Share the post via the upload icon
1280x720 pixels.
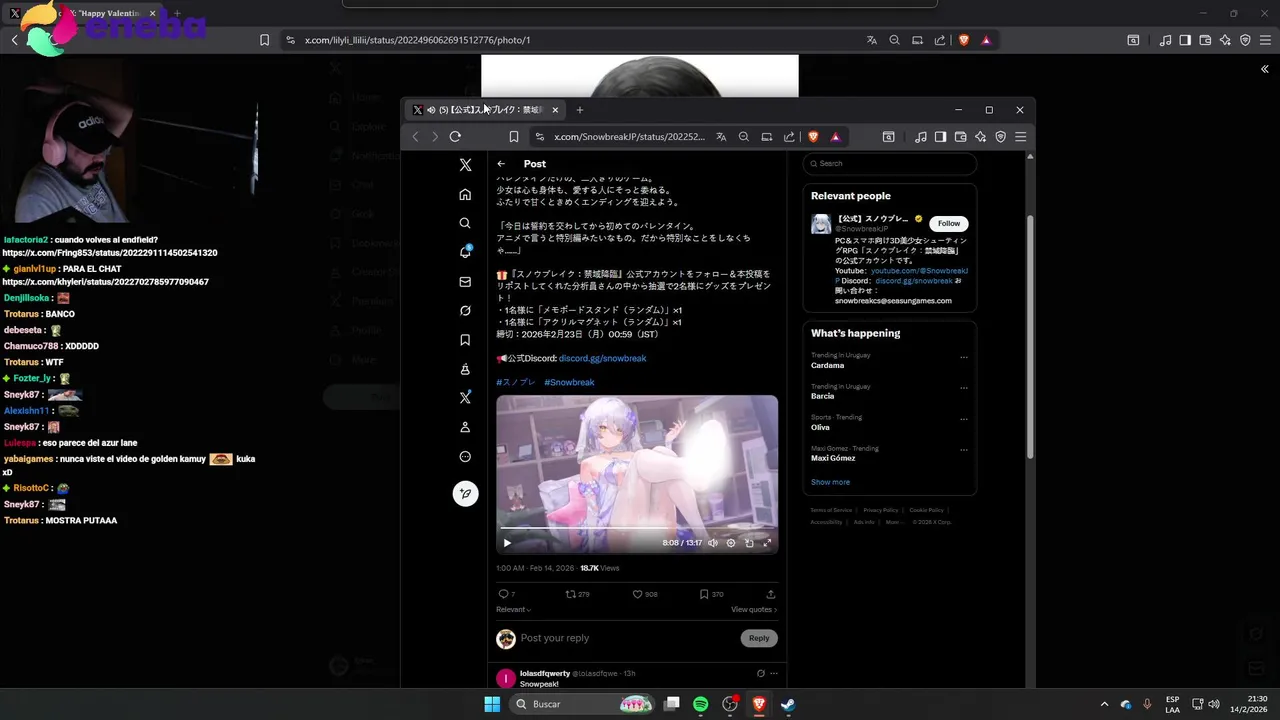770,594
